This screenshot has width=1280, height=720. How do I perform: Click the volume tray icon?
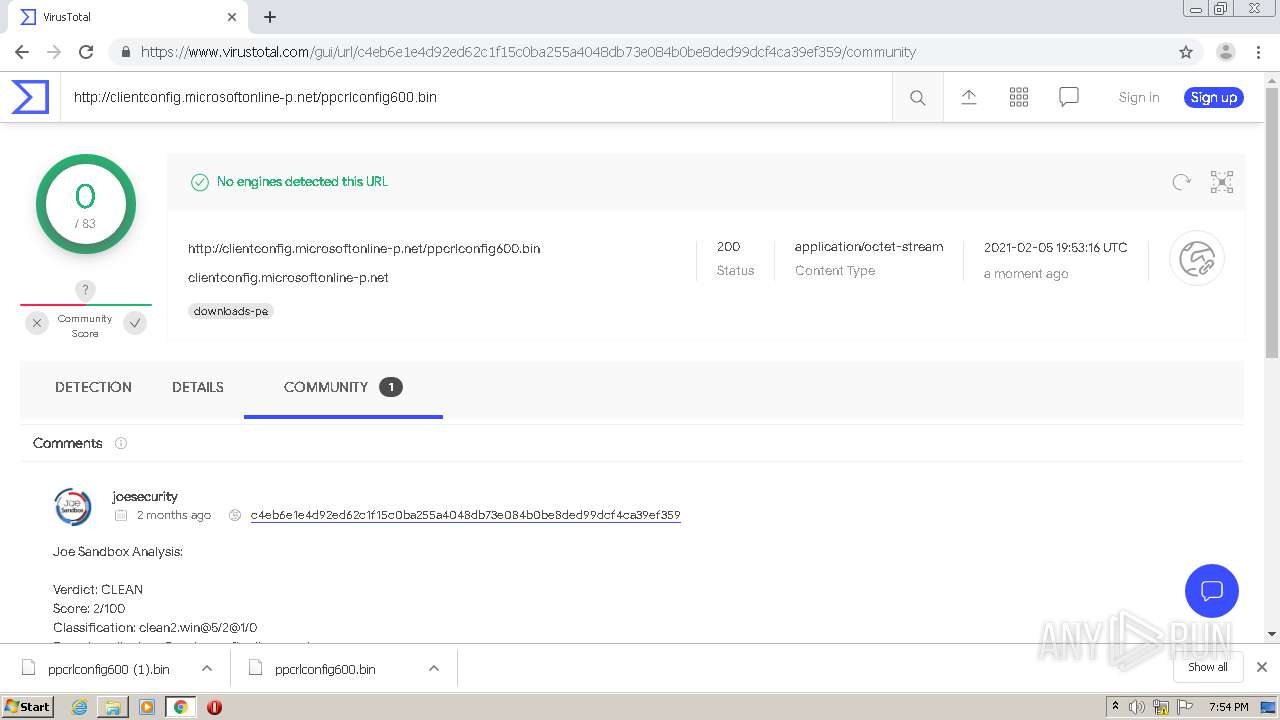tap(1137, 707)
